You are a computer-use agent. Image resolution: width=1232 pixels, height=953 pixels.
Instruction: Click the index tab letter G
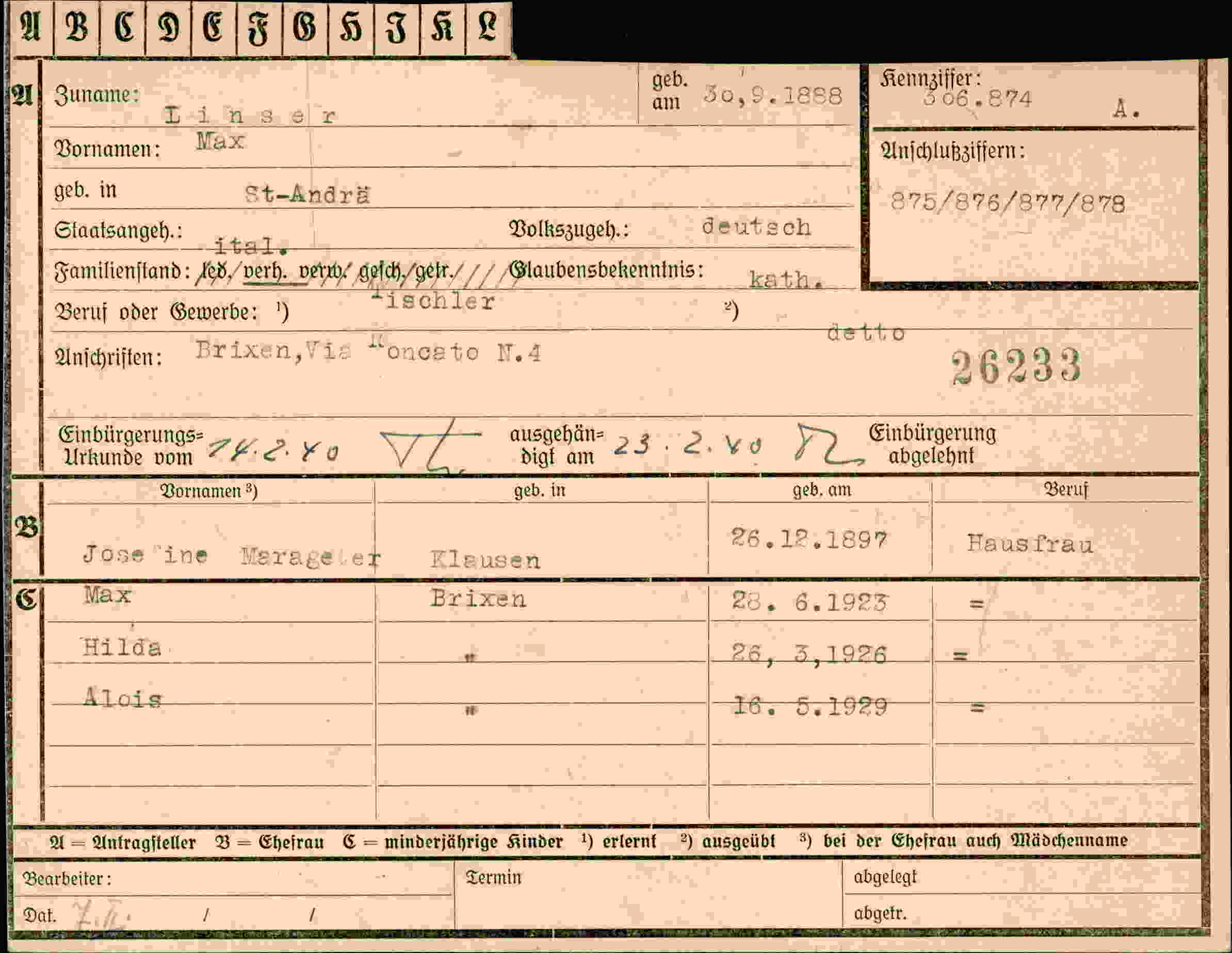point(304,27)
